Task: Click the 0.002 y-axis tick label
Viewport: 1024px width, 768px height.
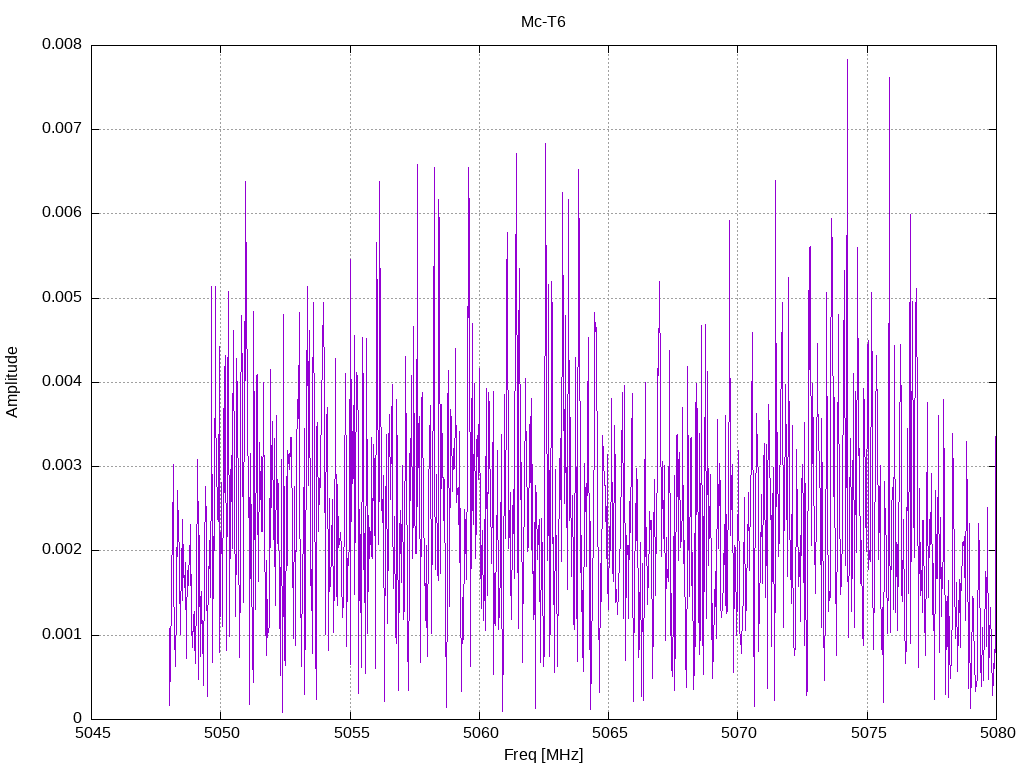Action: click(x=62, y=549)
